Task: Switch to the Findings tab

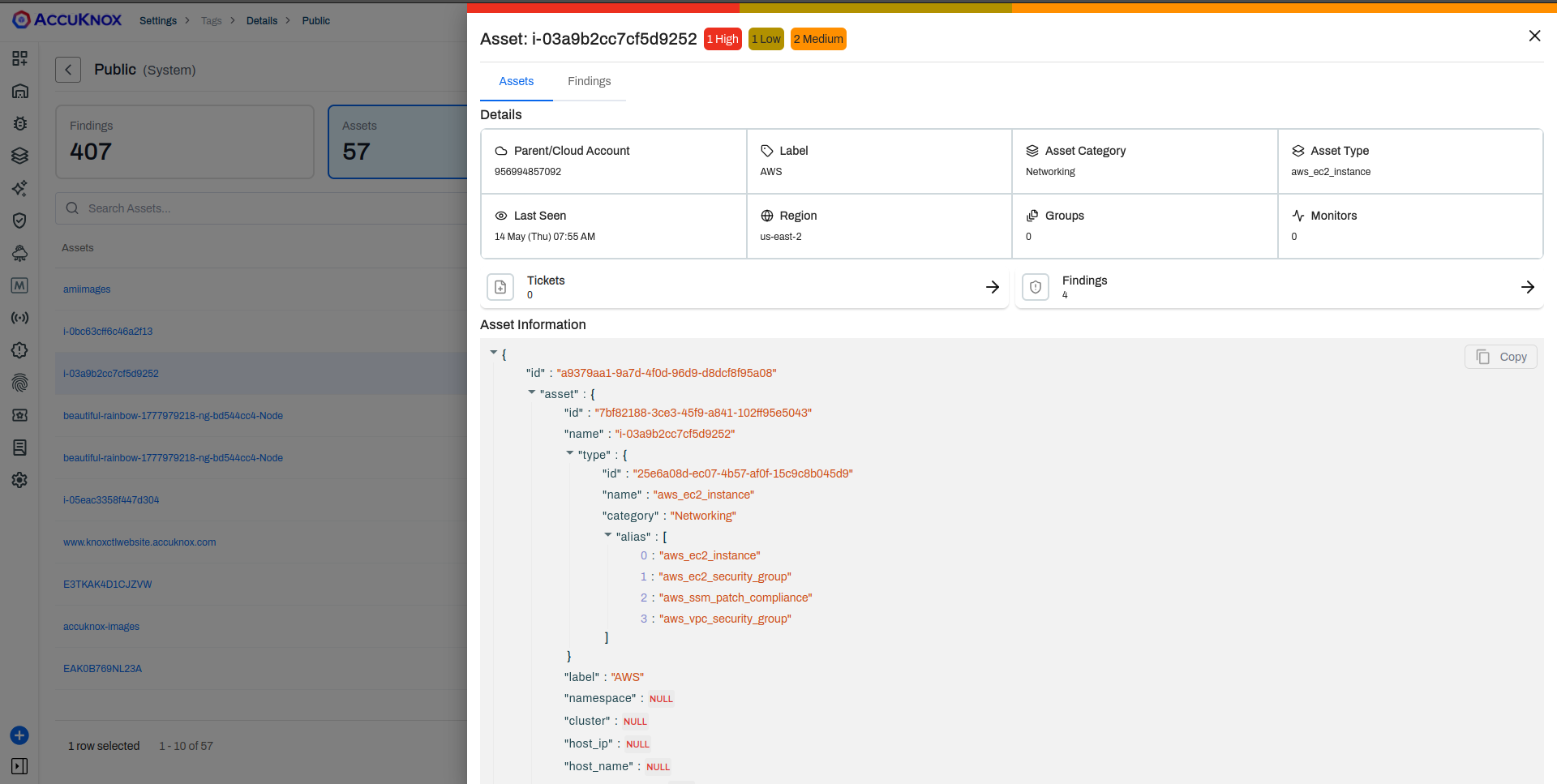Action: pos(590,81)
